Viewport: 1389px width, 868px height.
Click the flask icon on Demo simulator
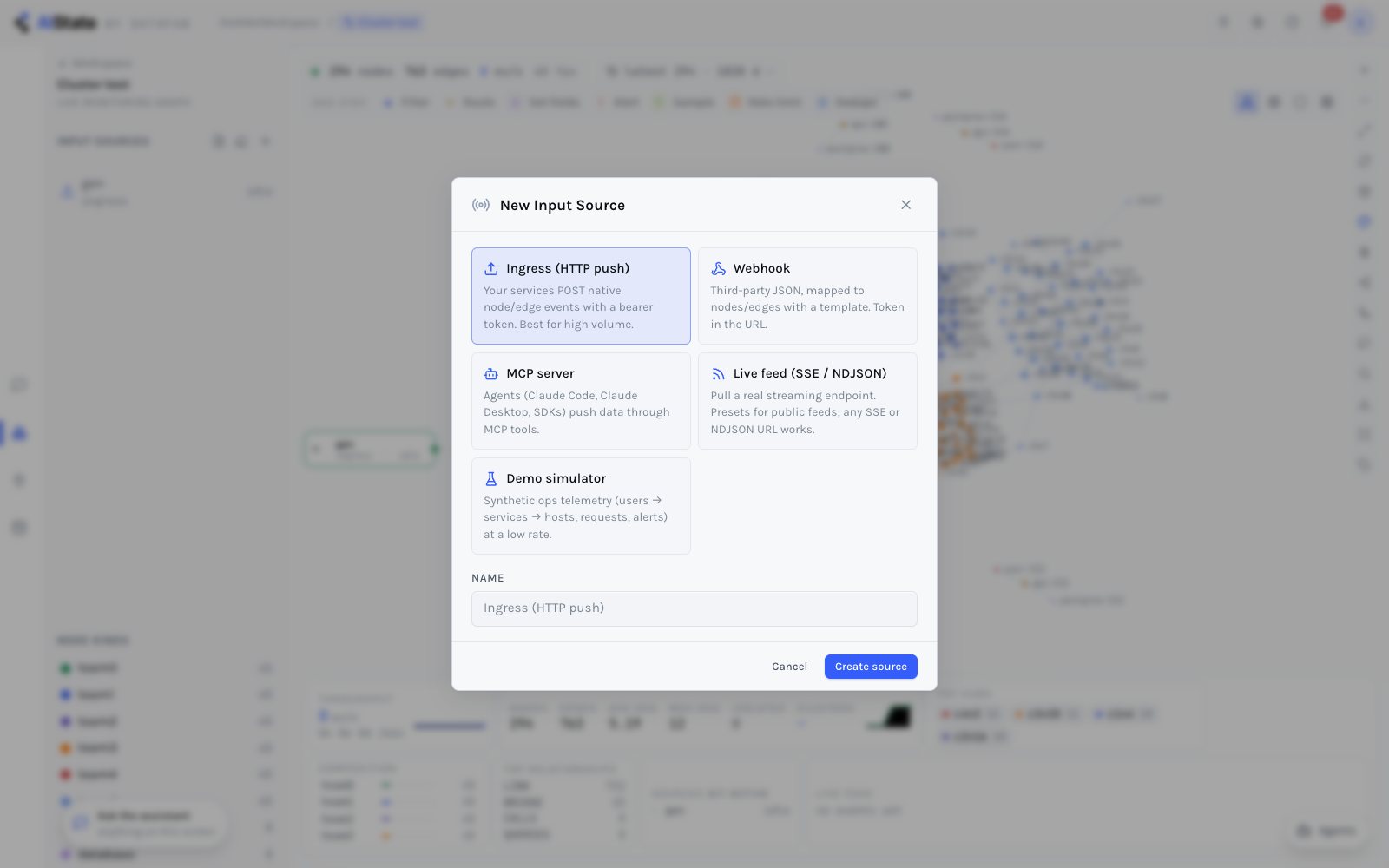[x=491, y=479]
